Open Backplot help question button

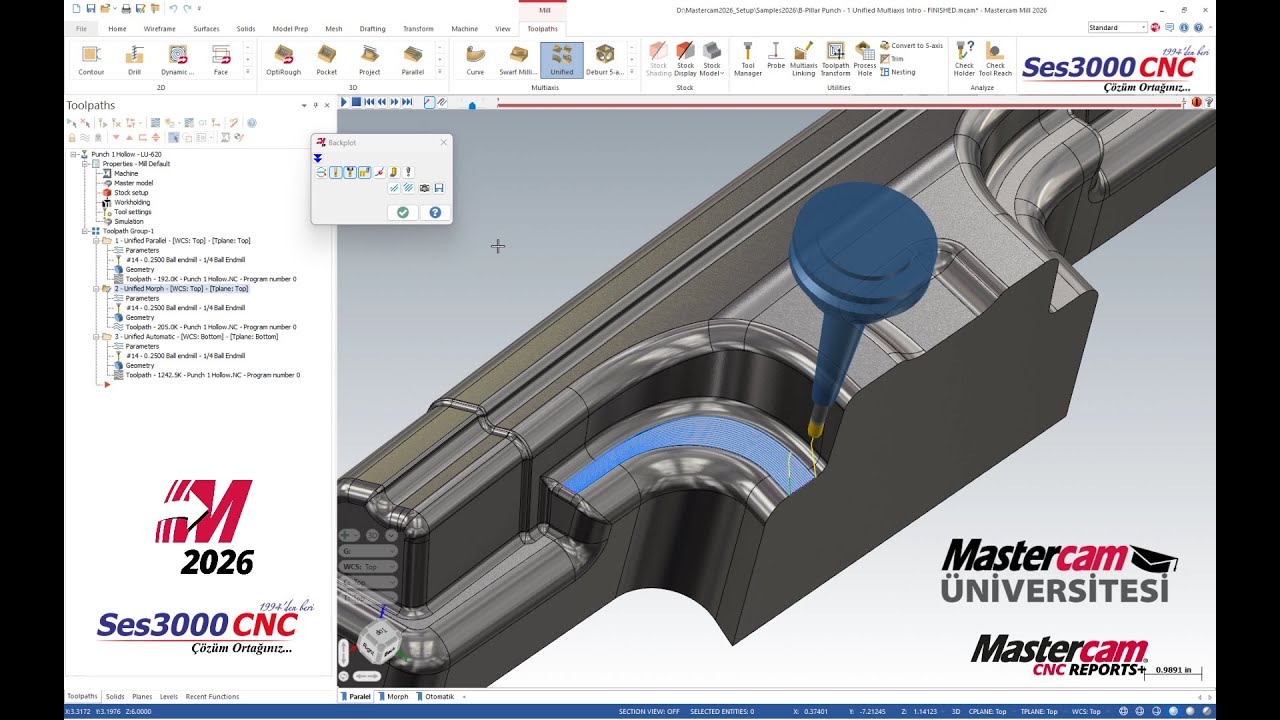(435, 212)
